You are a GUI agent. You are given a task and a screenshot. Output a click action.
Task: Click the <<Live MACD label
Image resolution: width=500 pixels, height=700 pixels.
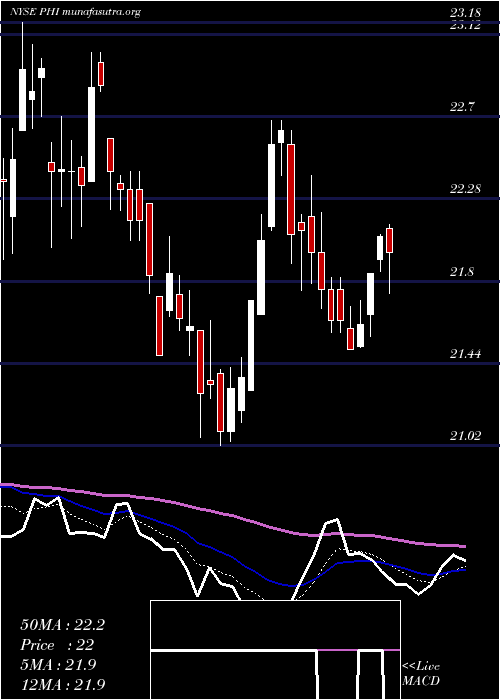click(421, 673)
